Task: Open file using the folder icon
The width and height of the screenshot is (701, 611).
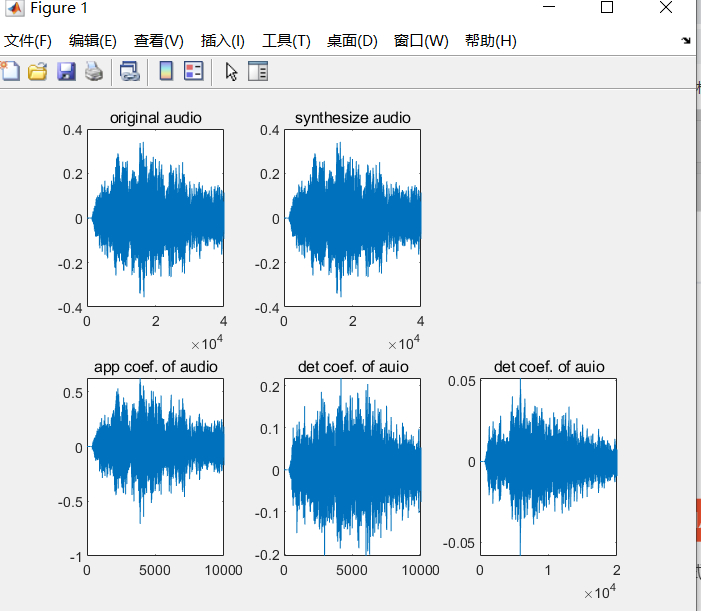Action: [x=38, y=72]
